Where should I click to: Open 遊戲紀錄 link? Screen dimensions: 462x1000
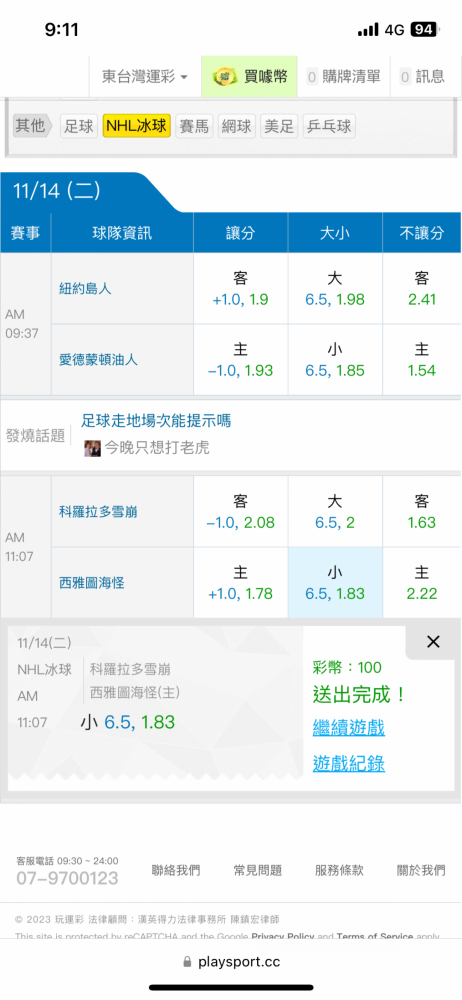pos(348,763)
